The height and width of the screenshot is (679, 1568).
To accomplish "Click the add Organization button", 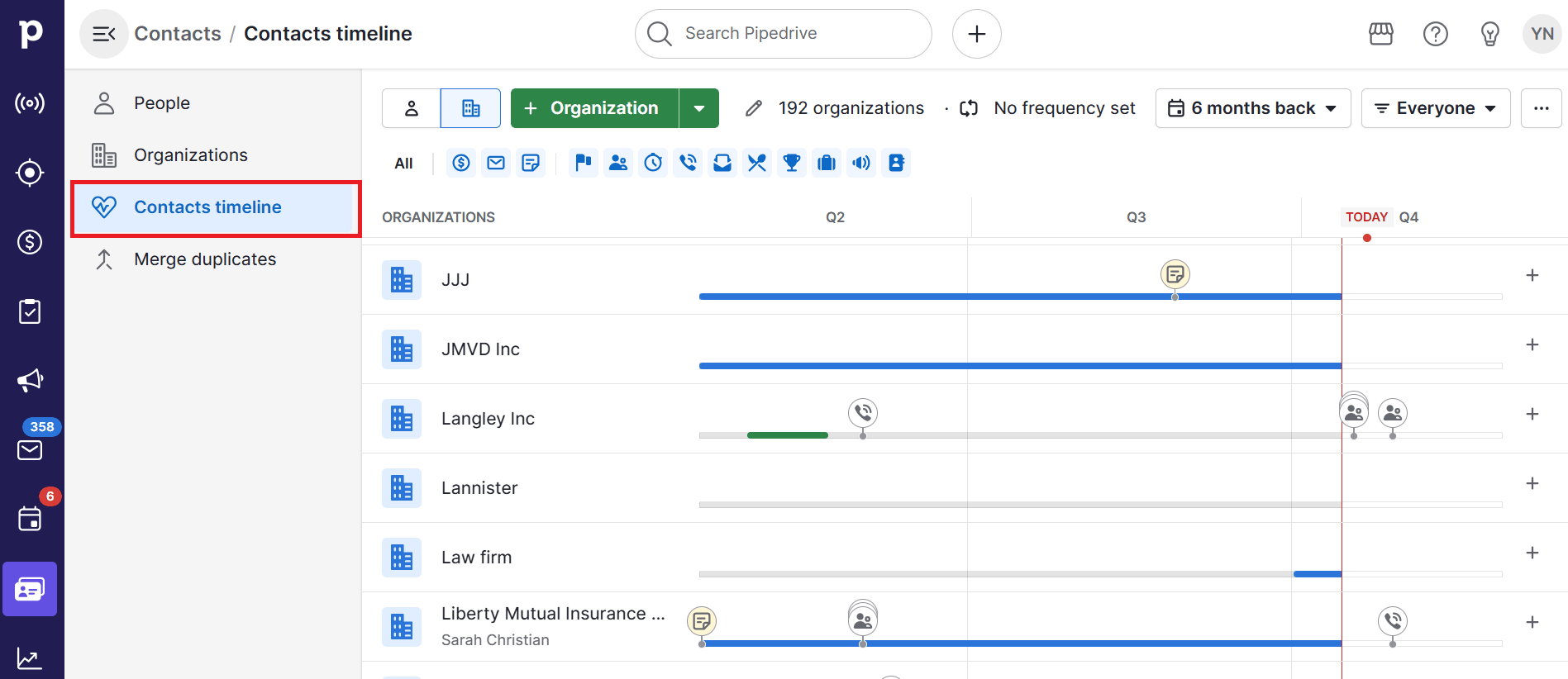I will [x=594, y=108].
